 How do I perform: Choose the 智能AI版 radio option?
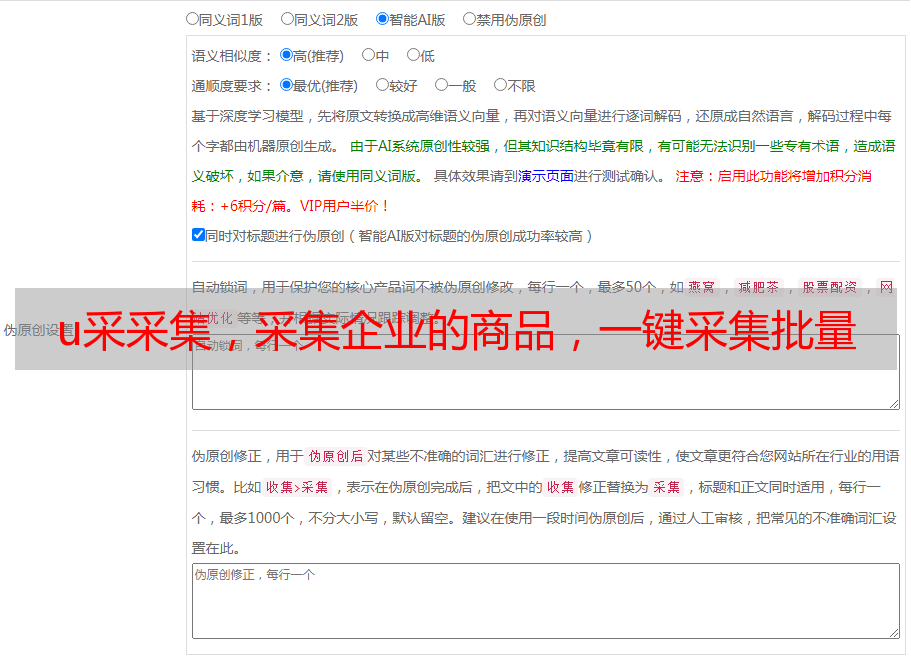click(382, 18)
